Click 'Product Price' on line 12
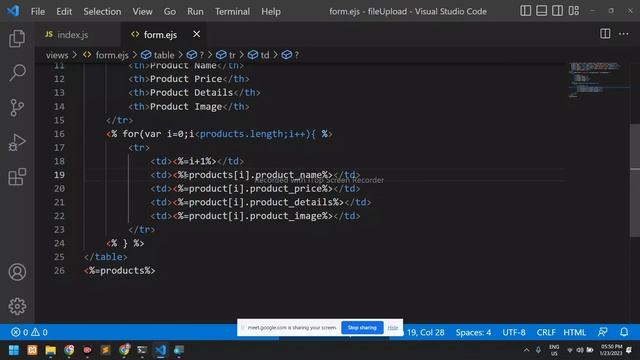640x360 pixels. pos(186,79)
